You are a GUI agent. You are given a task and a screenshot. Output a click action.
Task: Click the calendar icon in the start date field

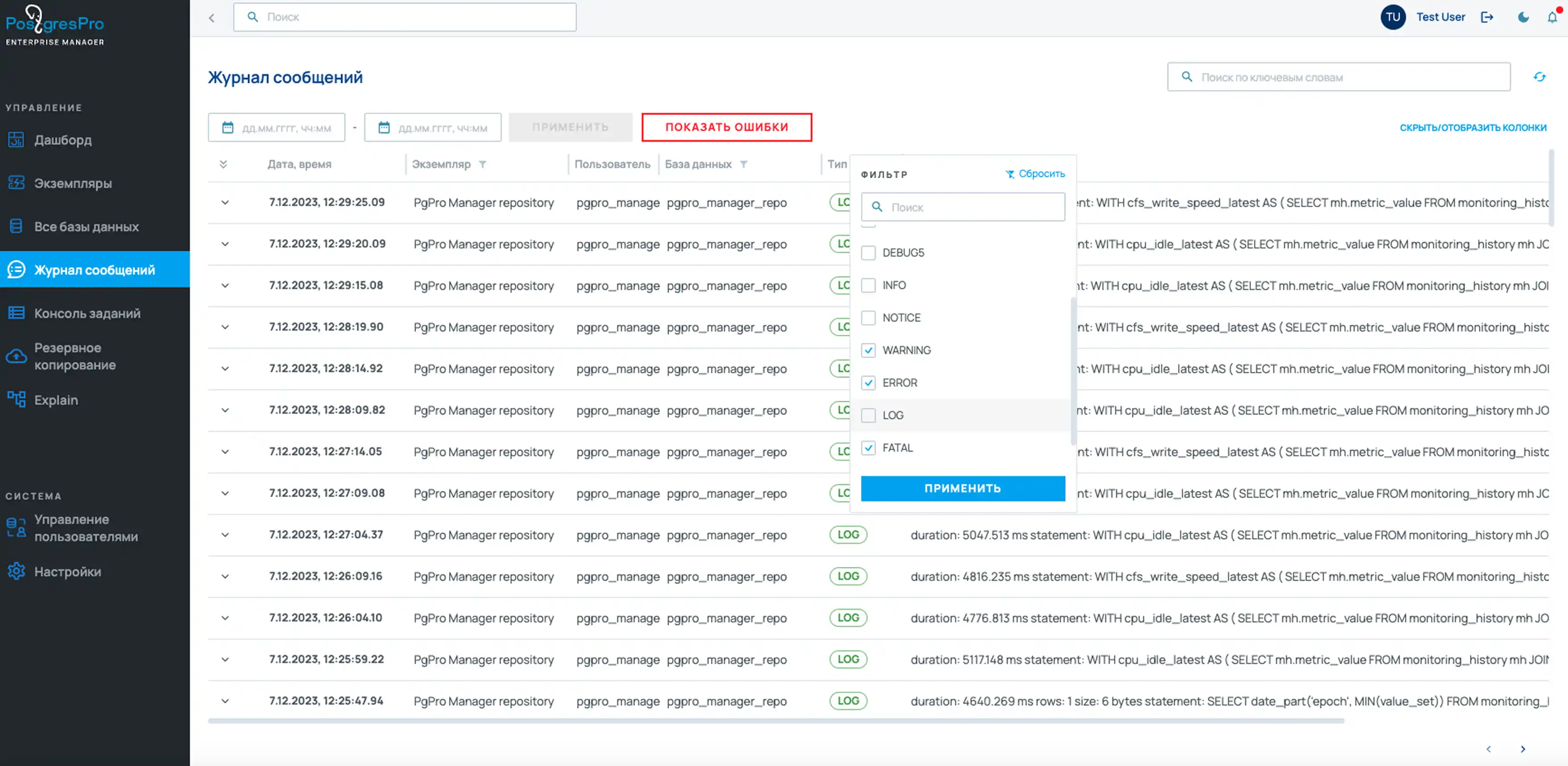tap(228, 128)
